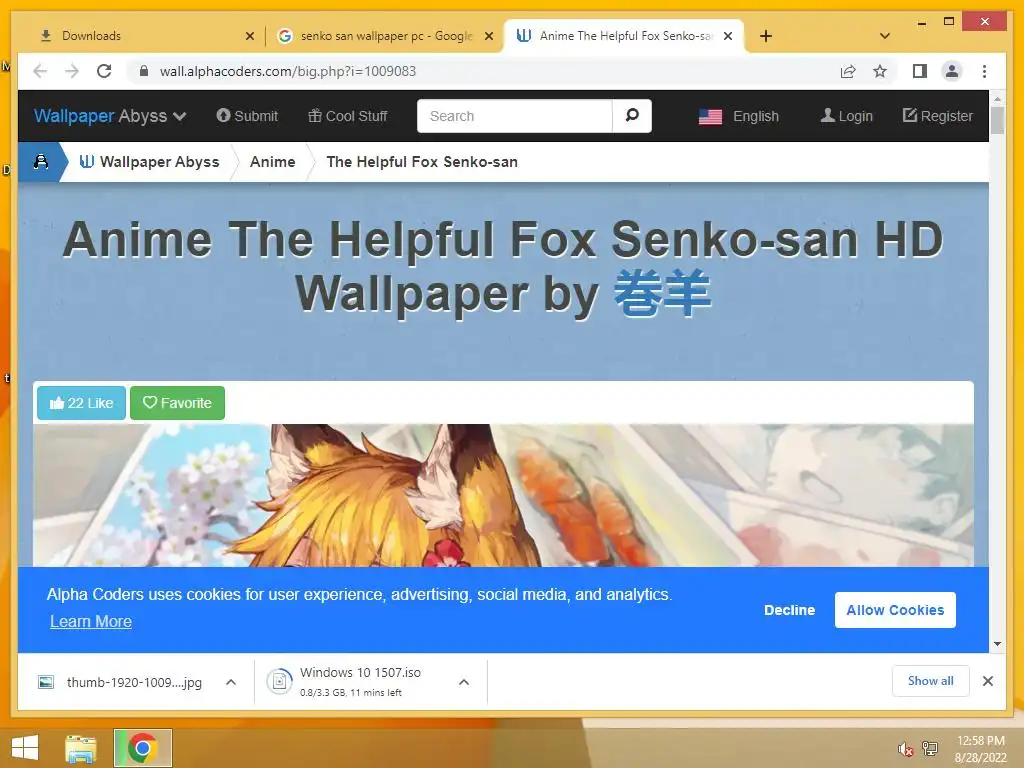Click the Alpha Coders home logo
Image resolution: width=1024 pixels, height=768 pixels.
41,161
